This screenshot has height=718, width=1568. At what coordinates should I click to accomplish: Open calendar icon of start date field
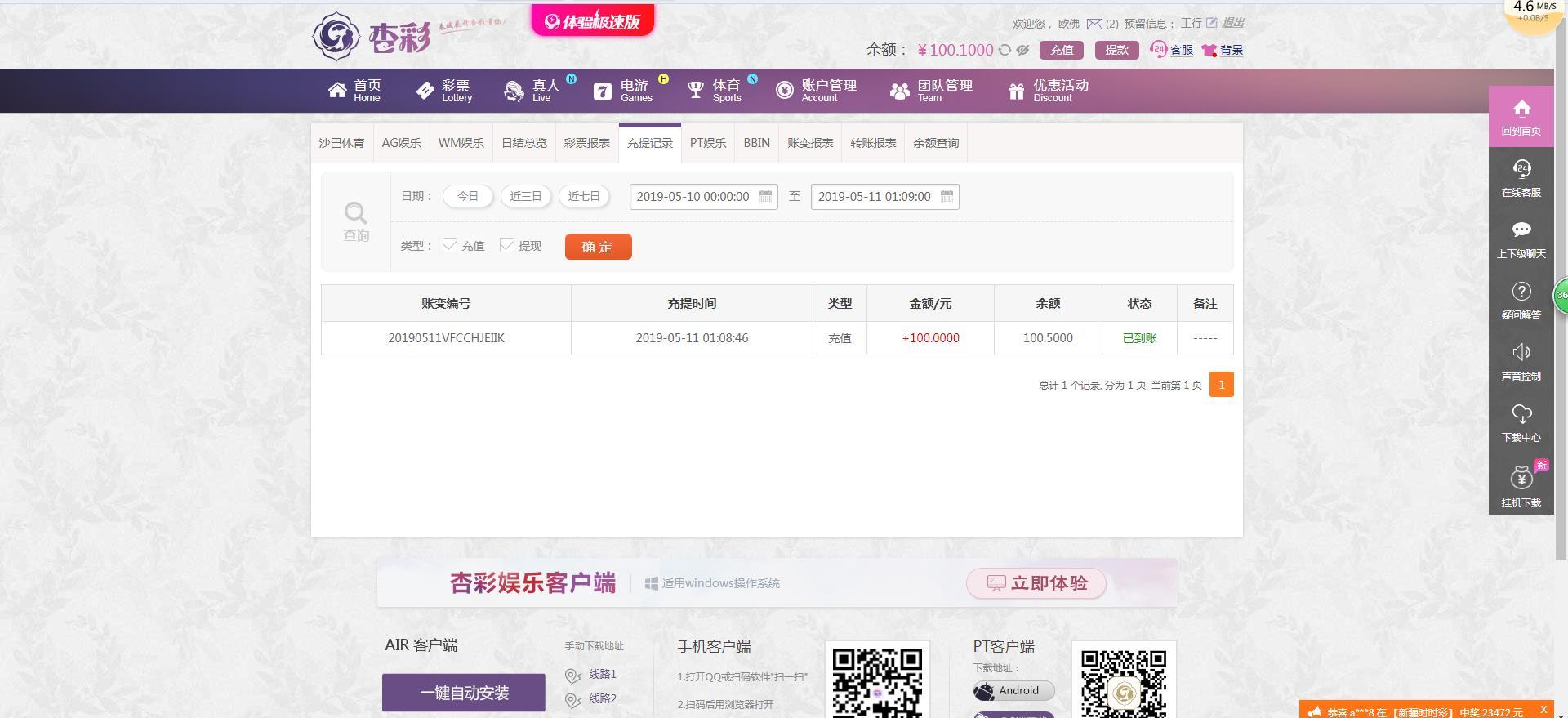coord(765,196)
